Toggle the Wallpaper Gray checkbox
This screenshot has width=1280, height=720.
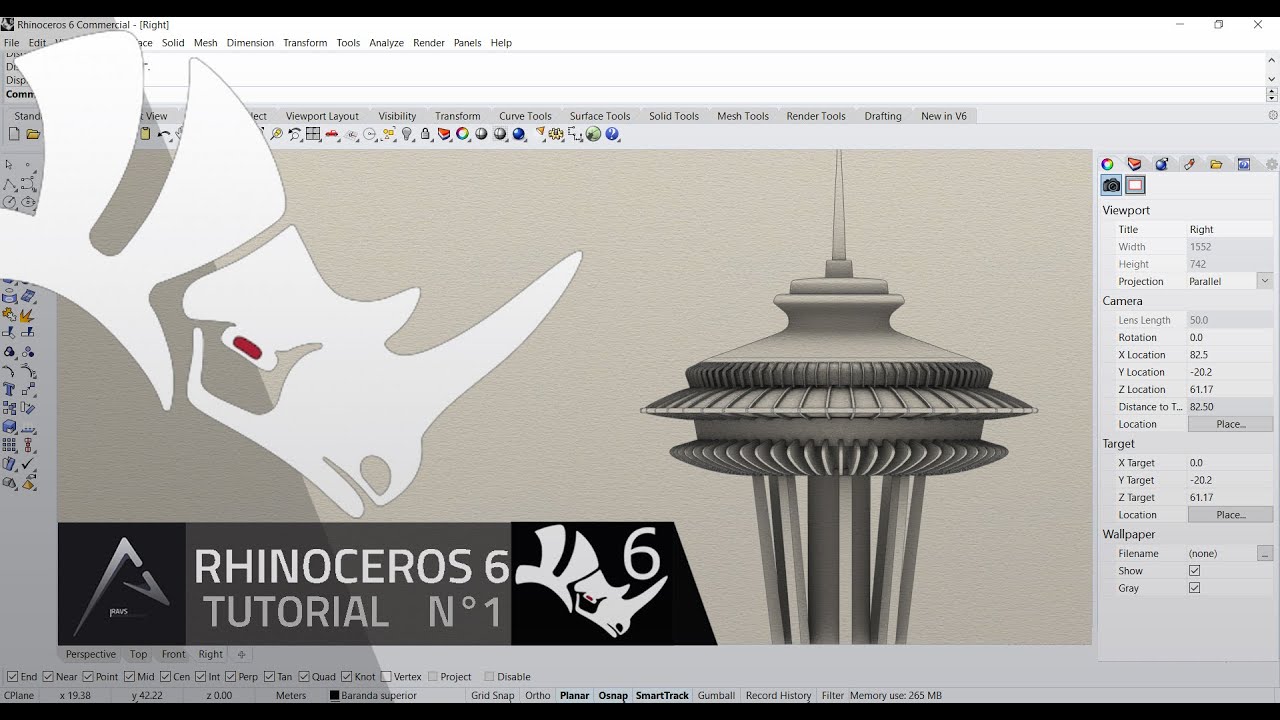(x=1194, y=588)
